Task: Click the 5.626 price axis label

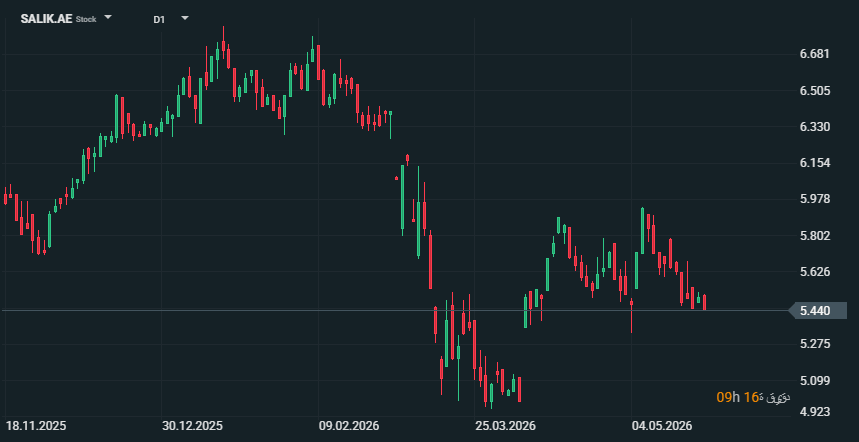Action: click(x=815, y=272)
